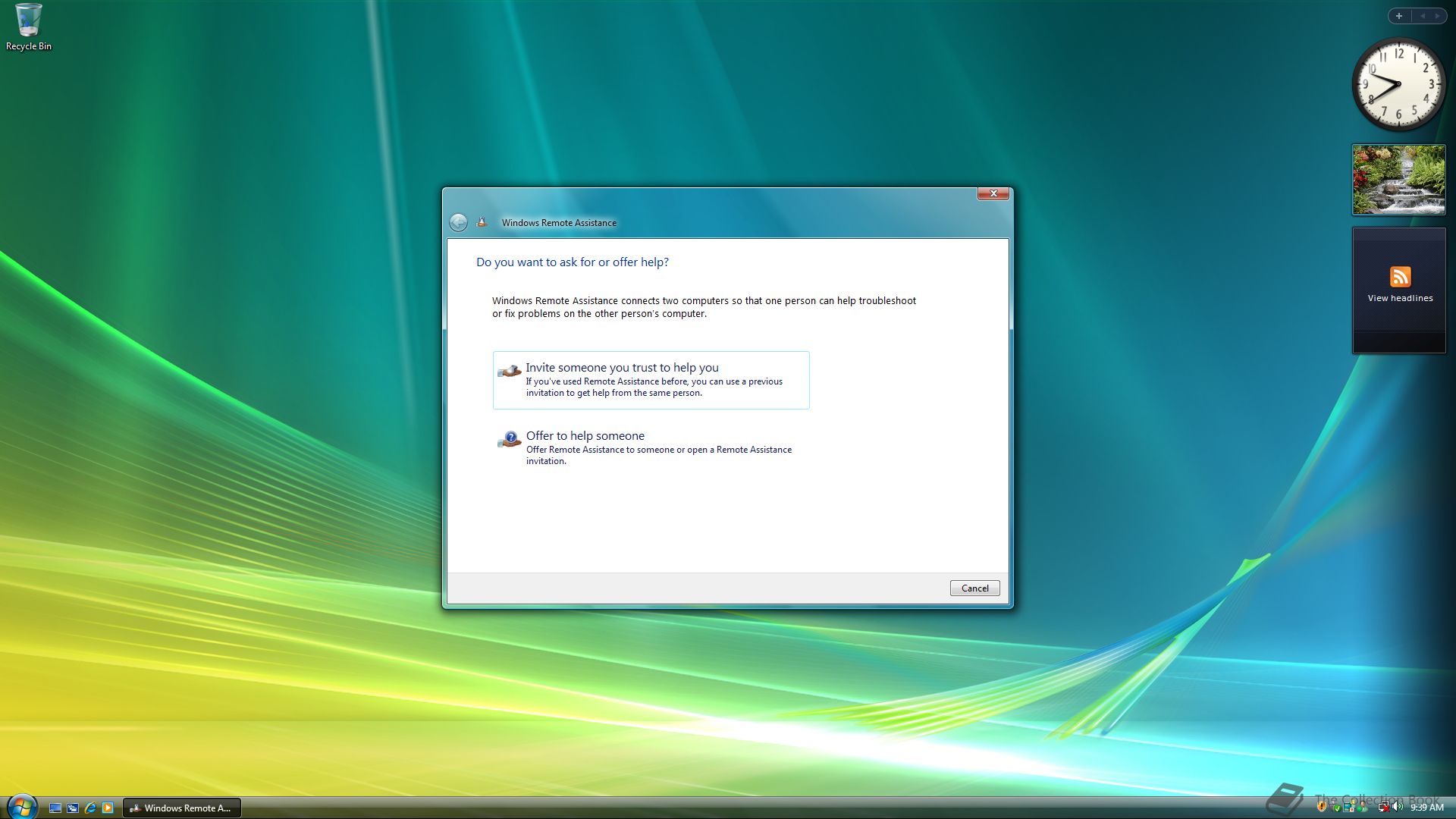Click the Back arrow in Remote Assistance window

(458, 222)
